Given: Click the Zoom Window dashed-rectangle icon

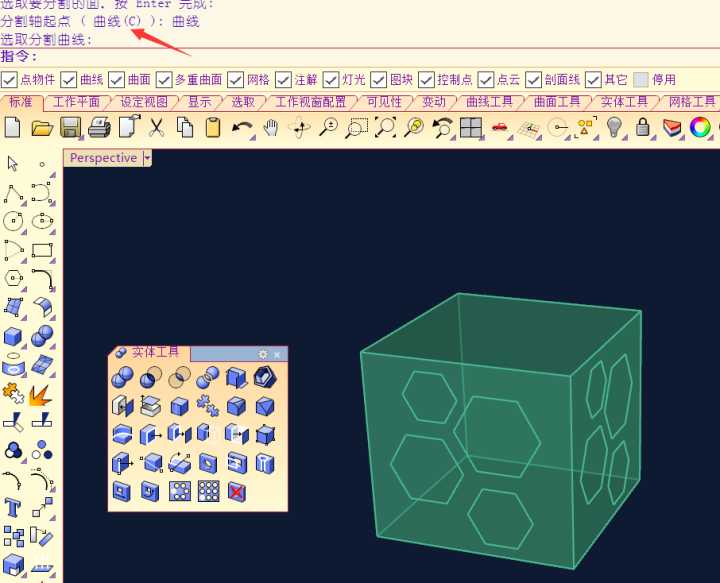Looking at the screenshot, I should coord(357,127).
